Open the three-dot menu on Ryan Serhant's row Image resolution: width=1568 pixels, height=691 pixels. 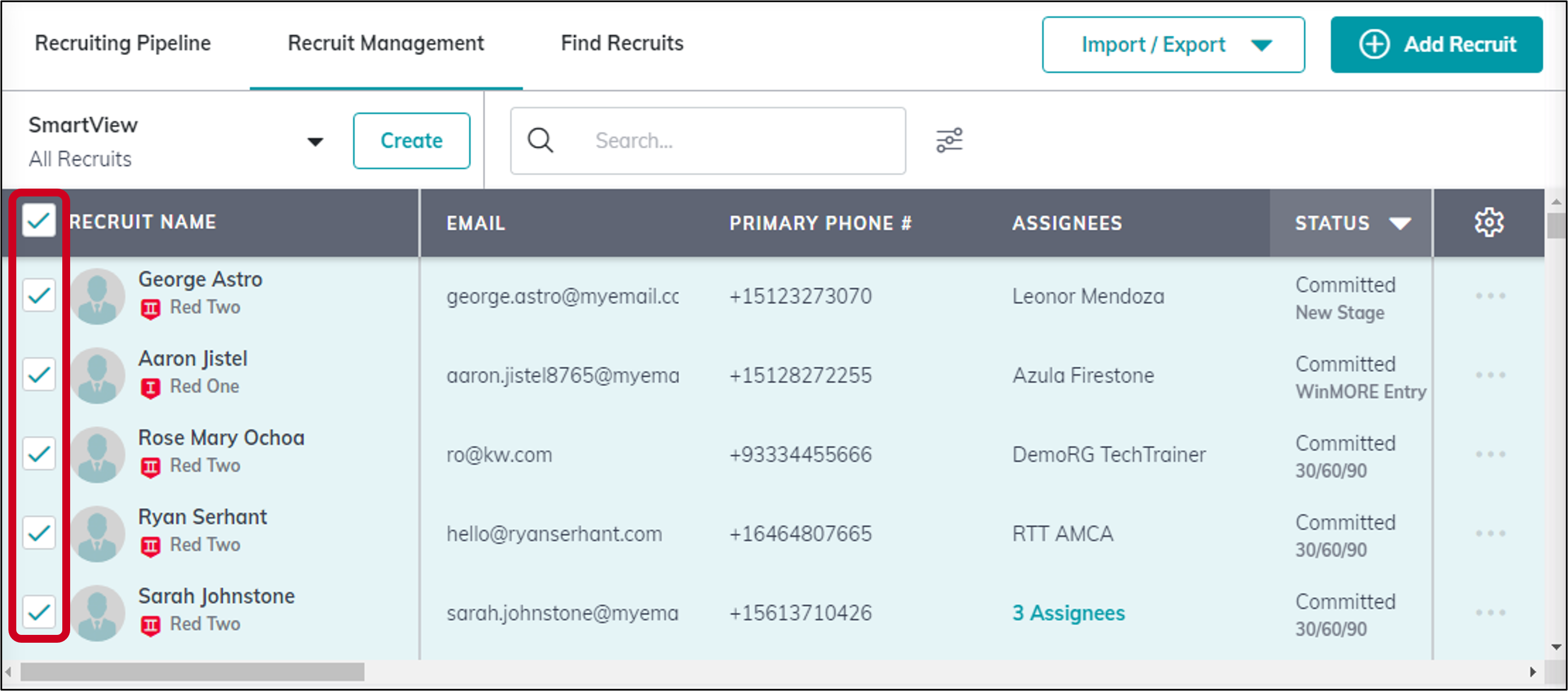1491,534
